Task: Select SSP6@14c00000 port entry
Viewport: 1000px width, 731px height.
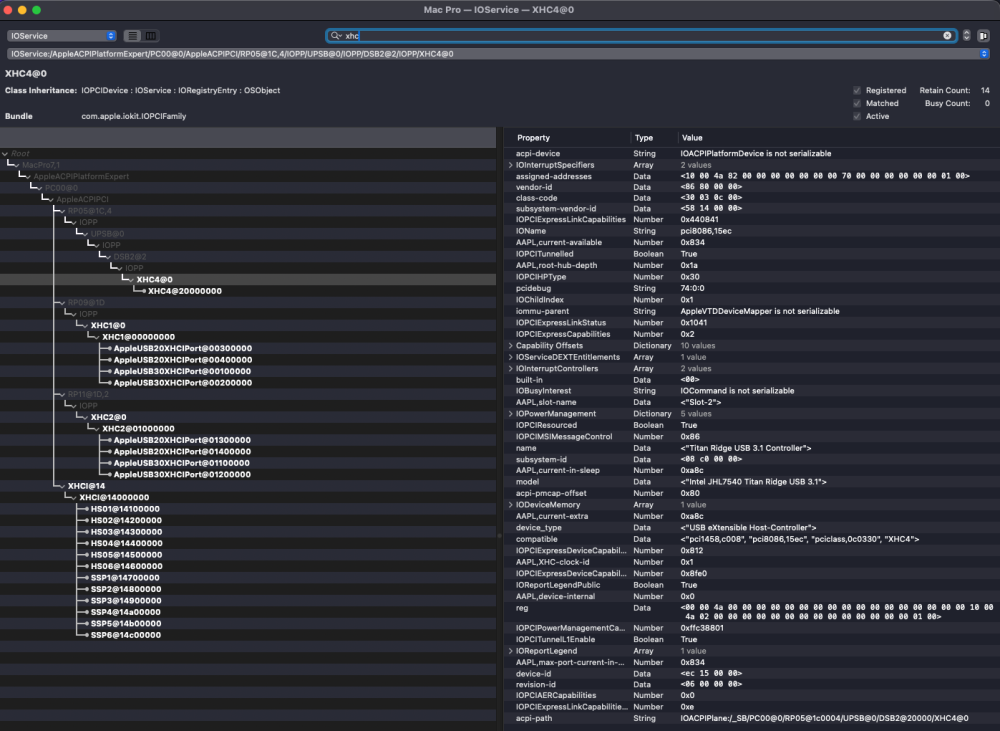Action: (x=126, y=635)
